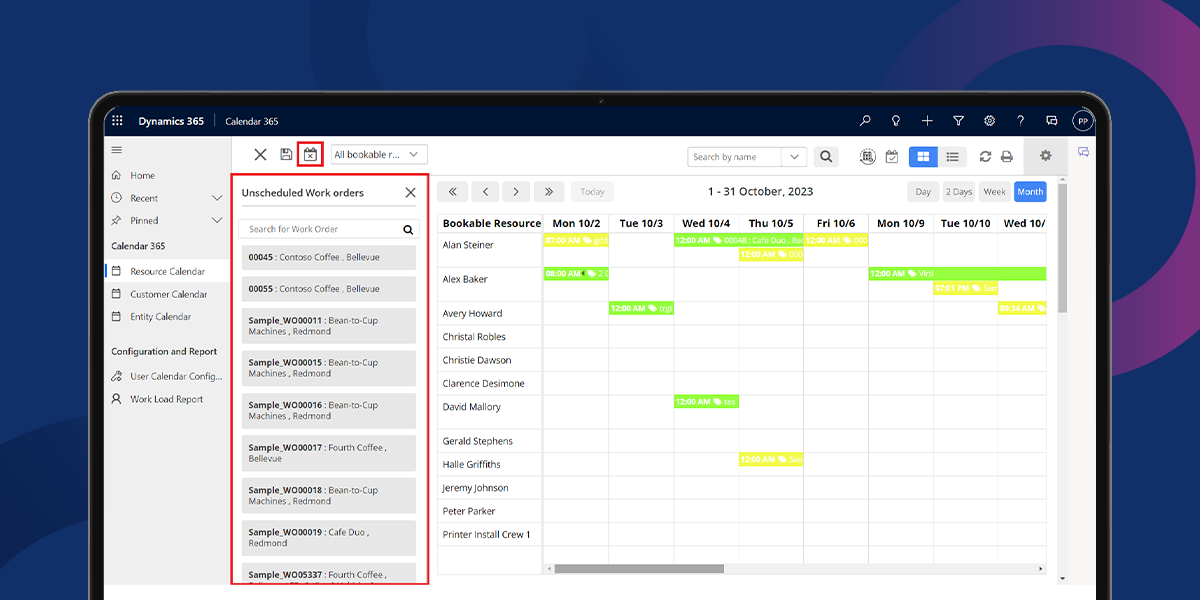Select work order 00045 Contoso Coffee

point(329,257)
